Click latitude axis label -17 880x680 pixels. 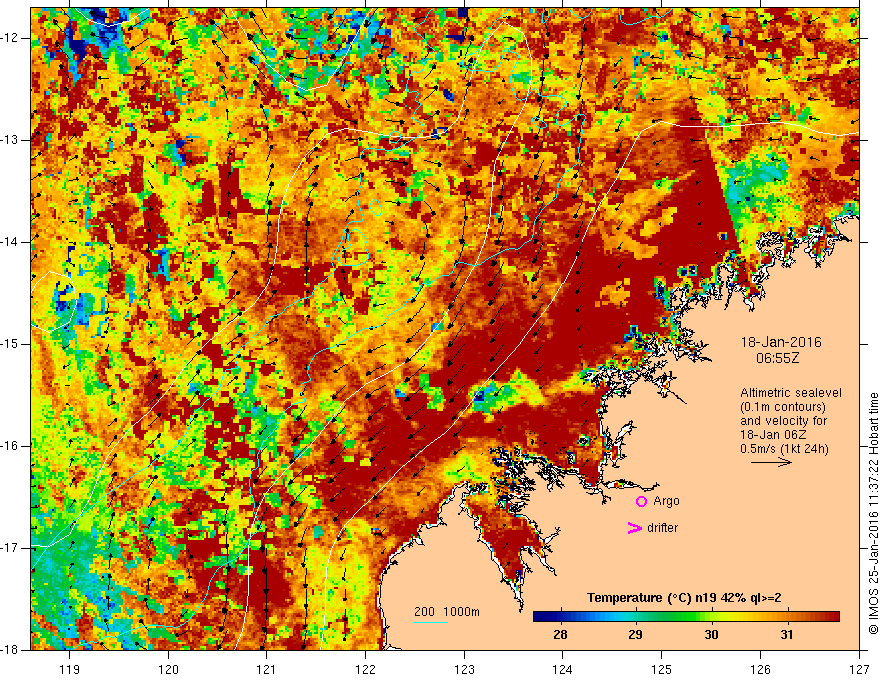point(11,548)
